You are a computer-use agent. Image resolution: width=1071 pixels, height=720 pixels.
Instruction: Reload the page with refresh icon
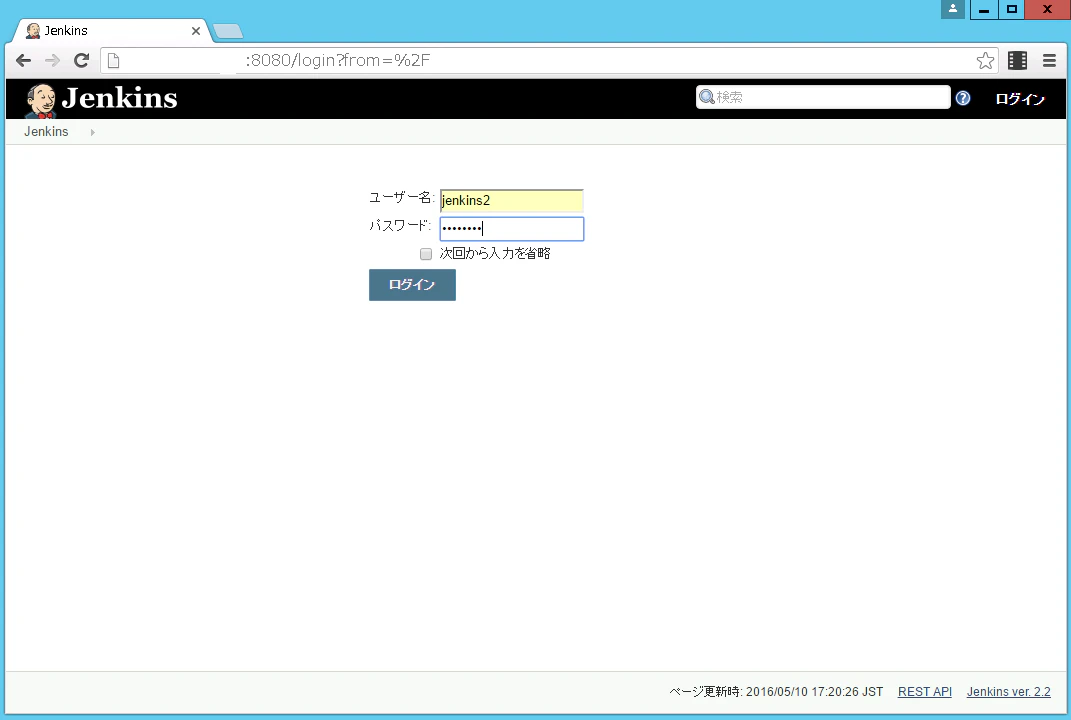coord(81,61)
